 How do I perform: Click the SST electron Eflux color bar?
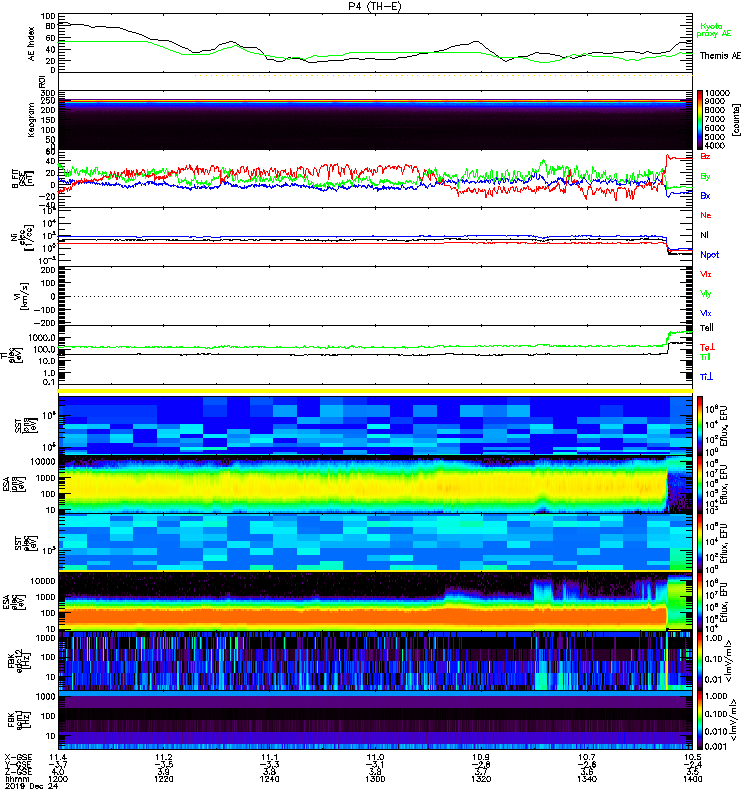click(699, 543)
